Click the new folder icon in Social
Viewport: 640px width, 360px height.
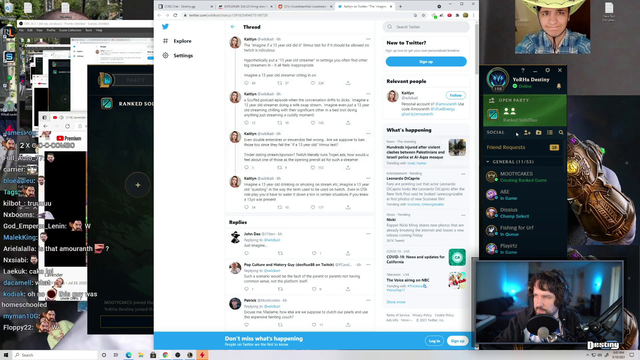pyautogui.click(x=539, y=133)
